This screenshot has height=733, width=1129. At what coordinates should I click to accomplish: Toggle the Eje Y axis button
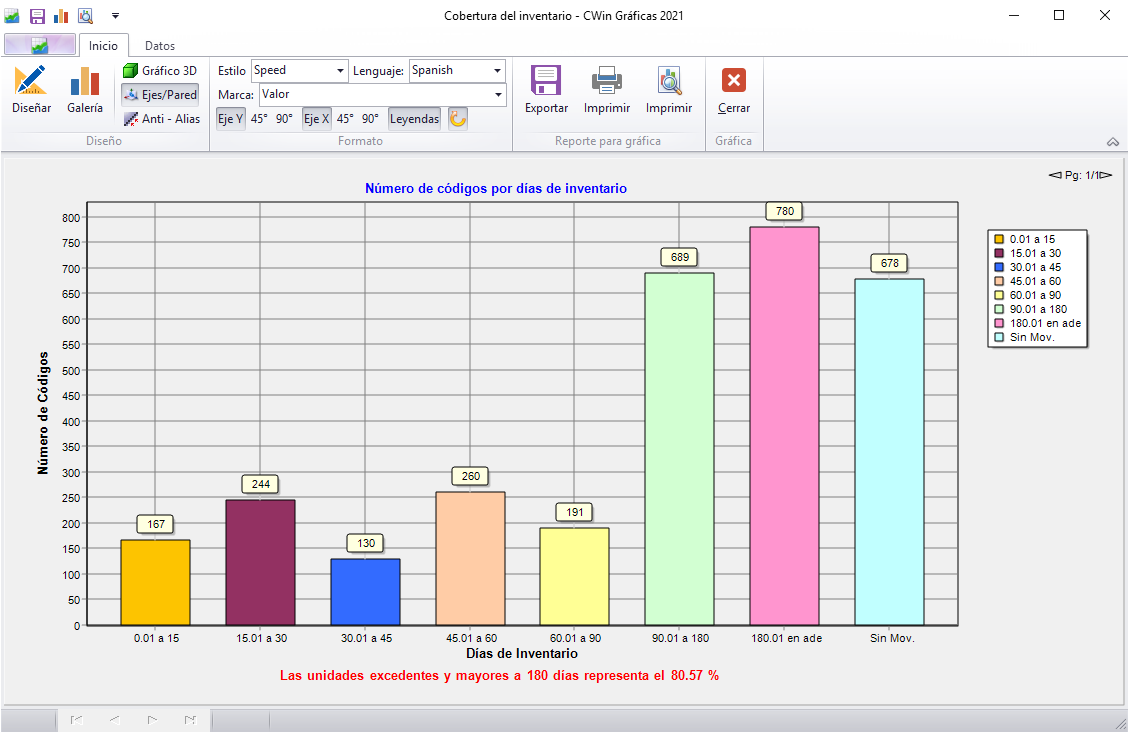[230, 118]
